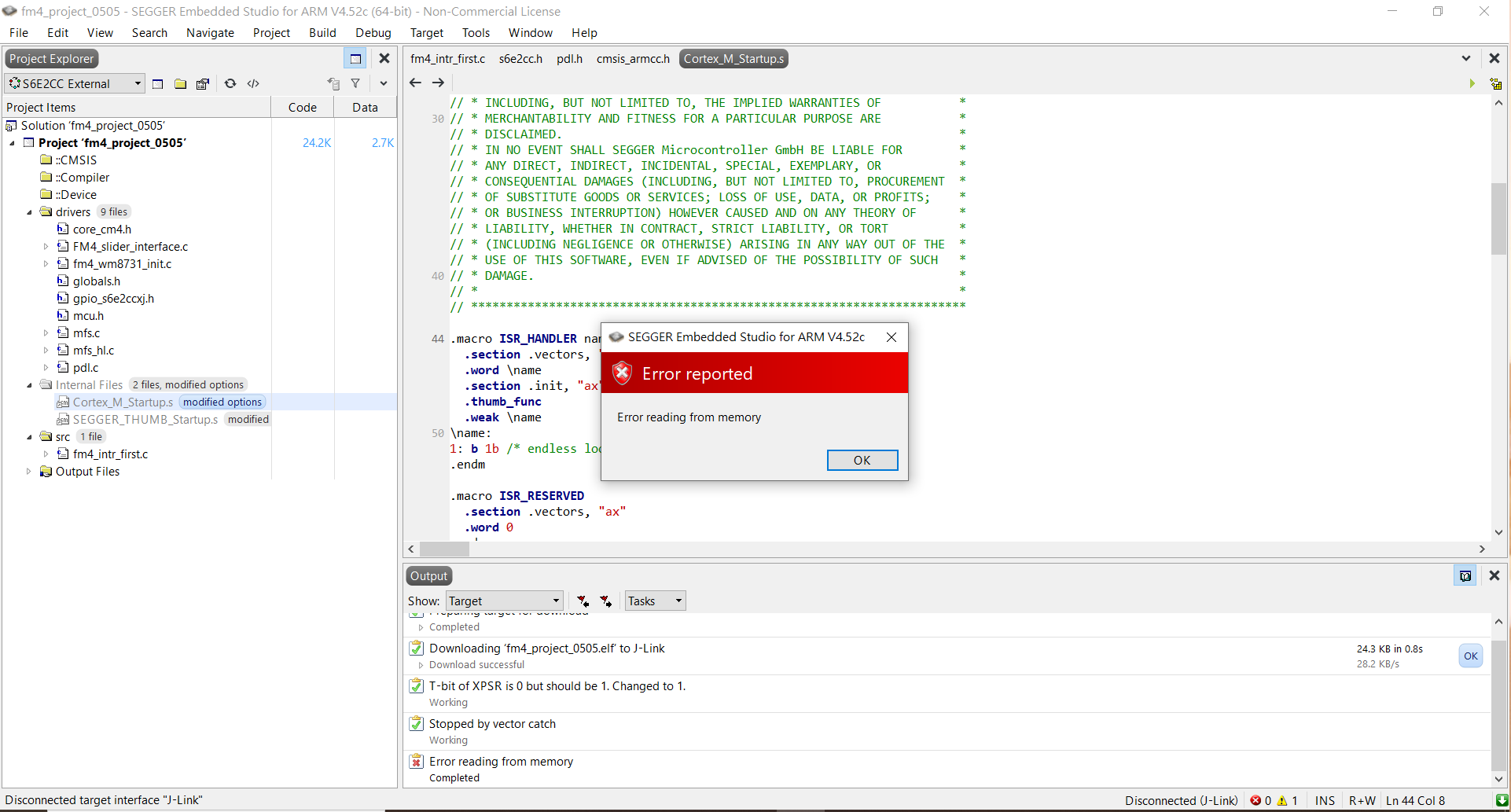Open the Show Target dropdown in Output

(504, 601)
